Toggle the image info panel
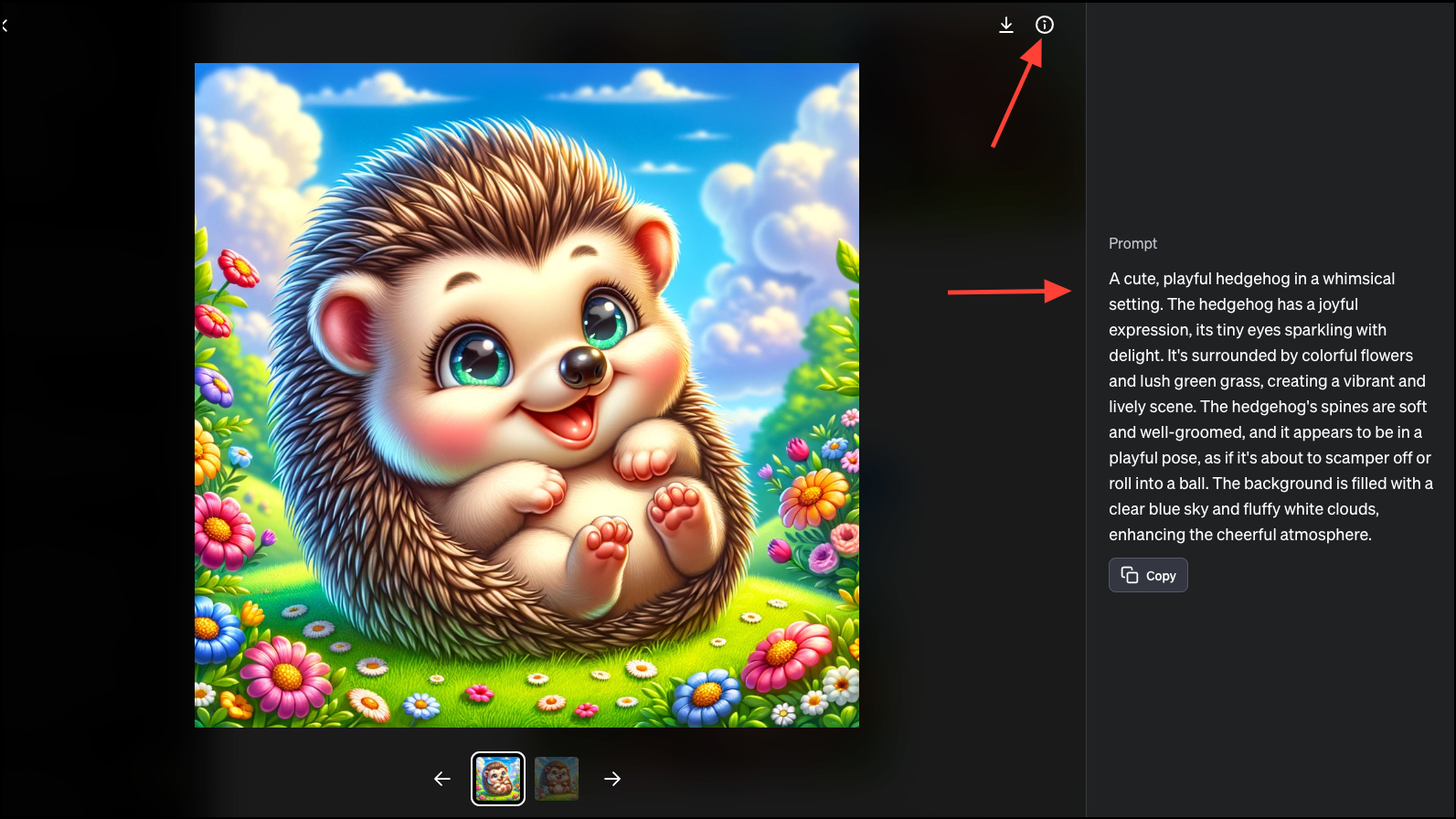The image size is (1456, 819). 1045,25
